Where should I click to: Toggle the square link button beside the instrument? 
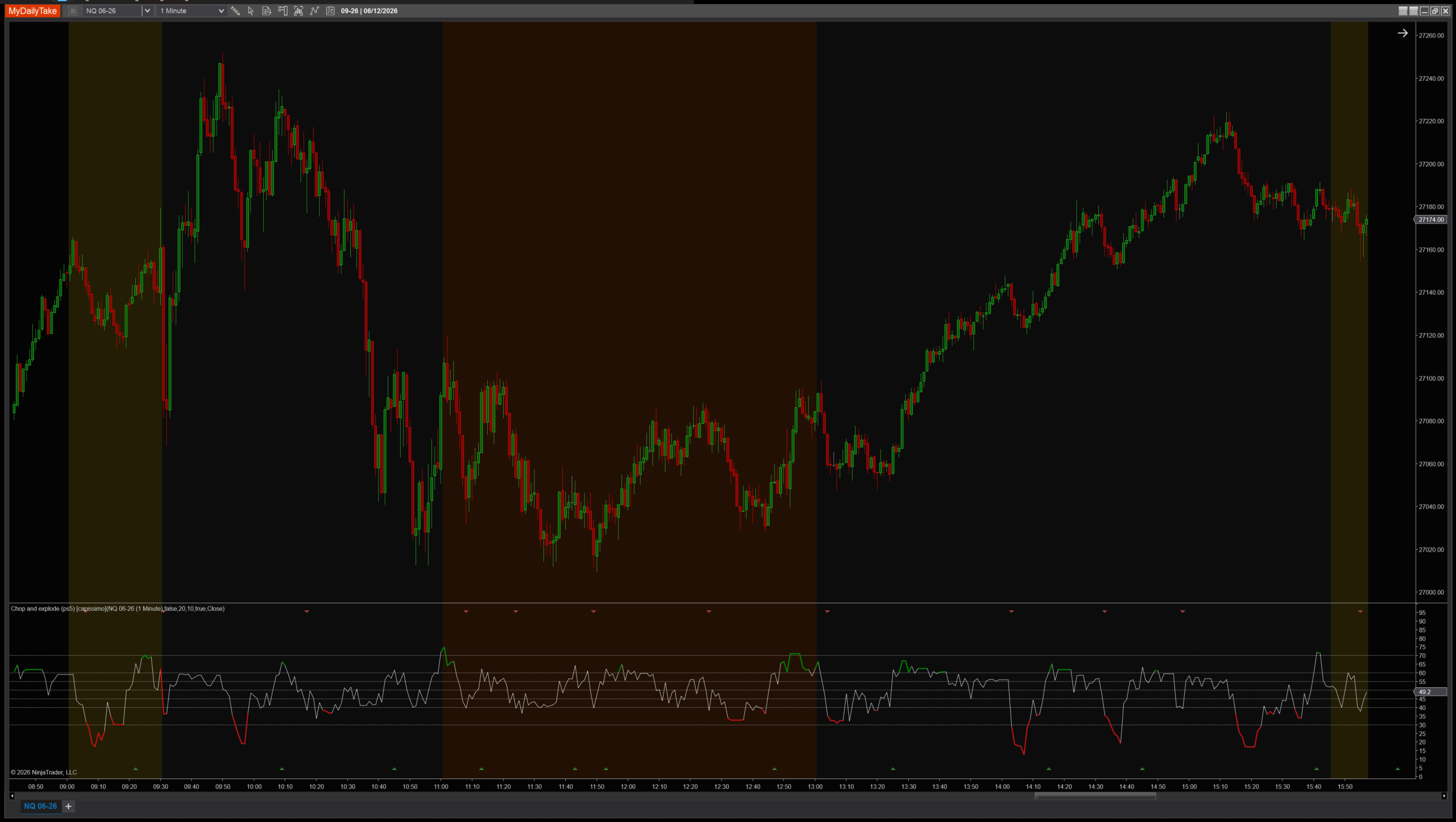73,11
